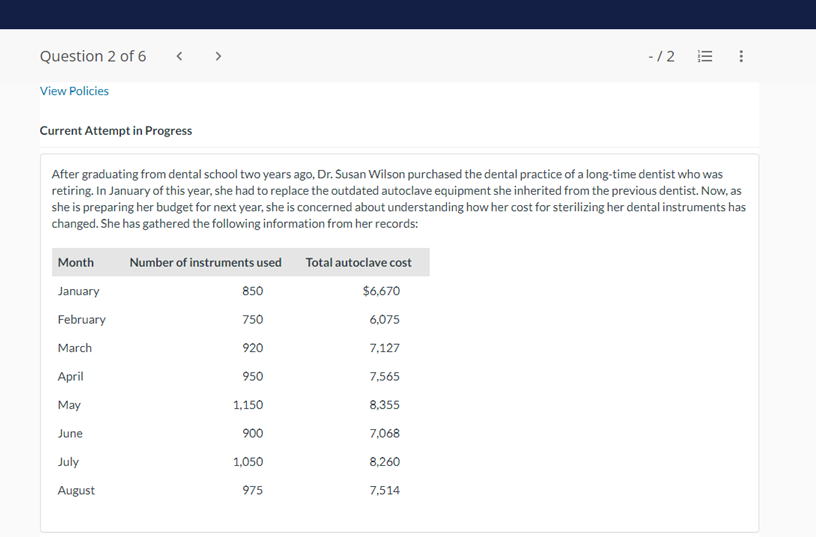Click the 'Number of instruments used' header

(206, 262)
